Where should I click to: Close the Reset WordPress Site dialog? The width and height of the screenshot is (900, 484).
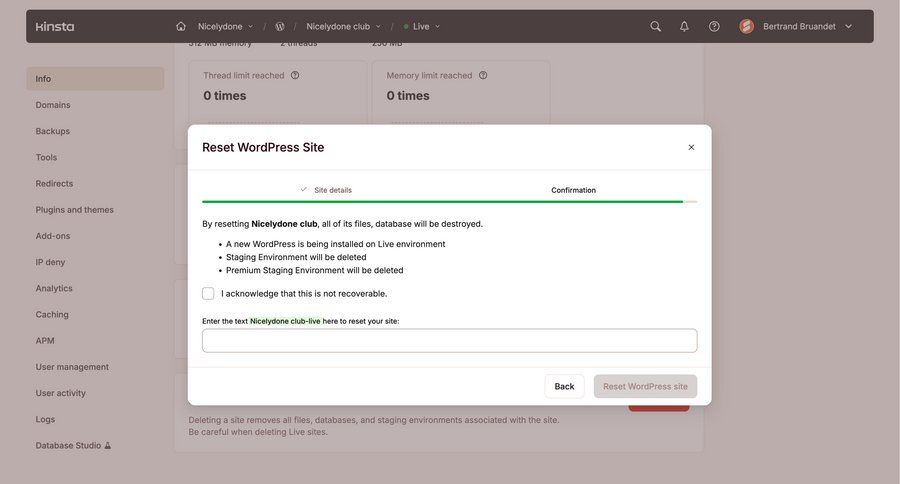click(x=691, y=147)
